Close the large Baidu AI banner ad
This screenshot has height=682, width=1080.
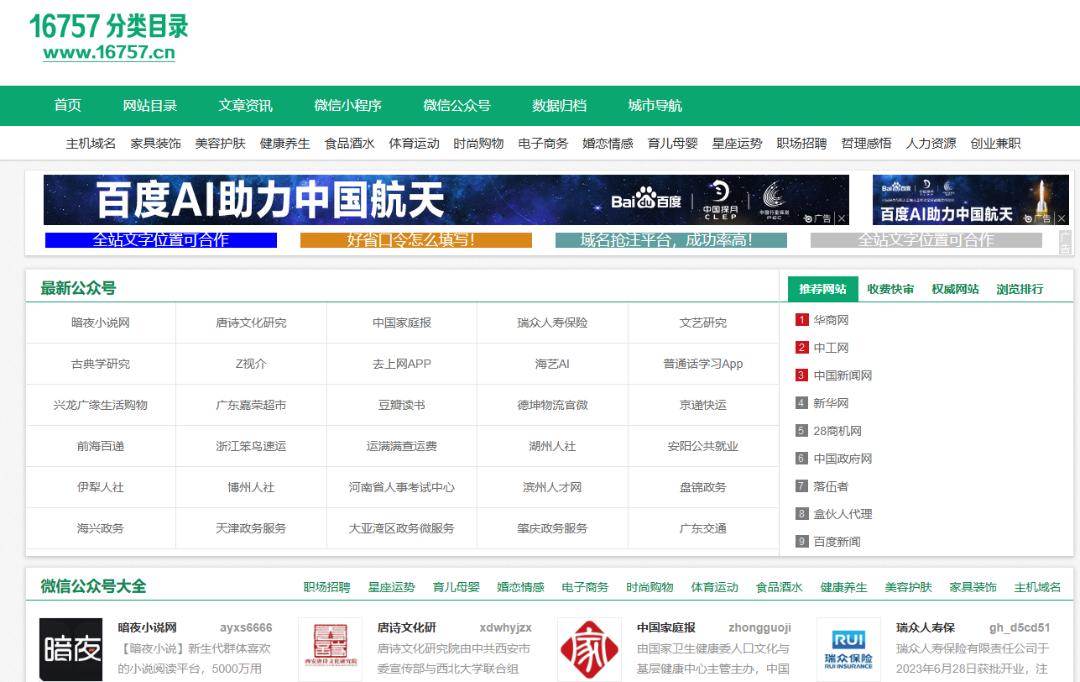[842, 218]
